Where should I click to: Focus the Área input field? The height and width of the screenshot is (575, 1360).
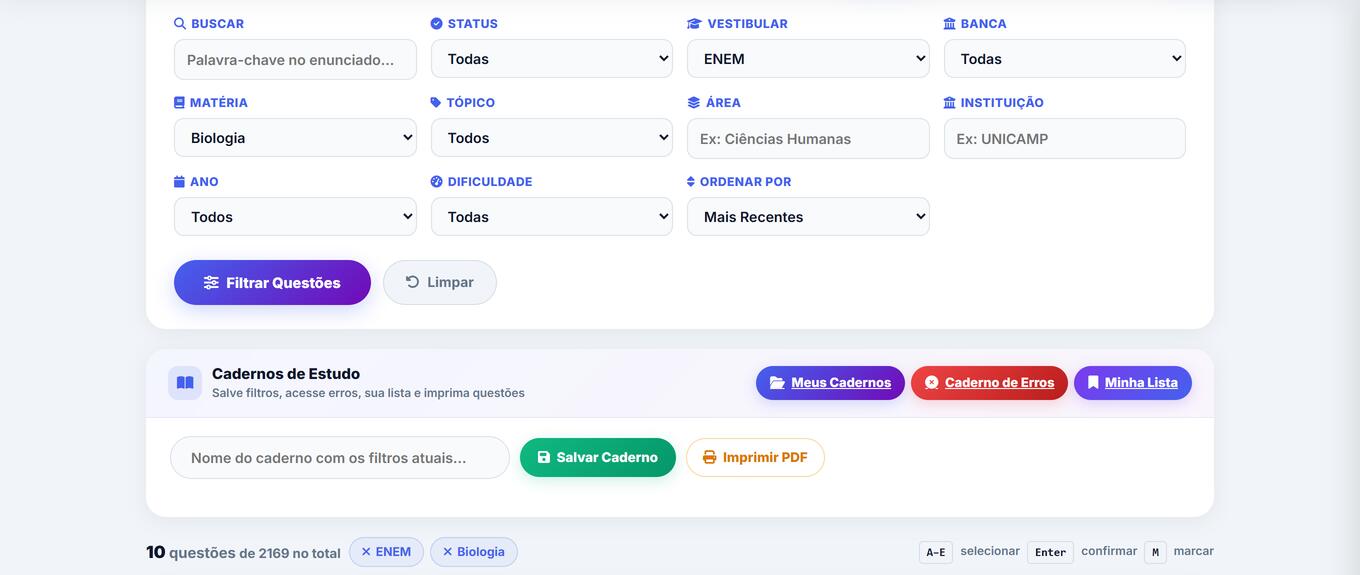(x=808, y=138)
